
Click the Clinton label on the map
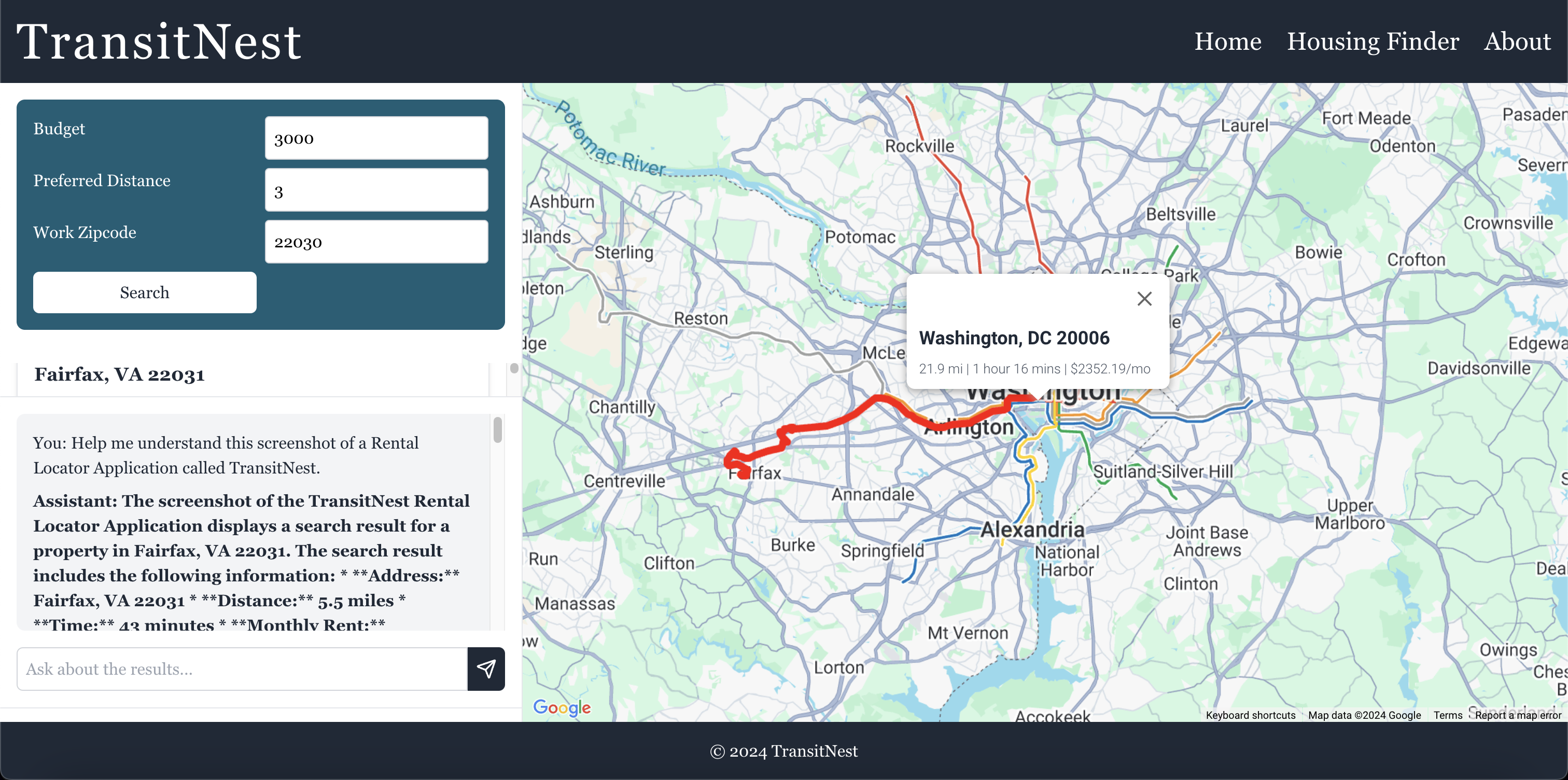click(1191, 583)
